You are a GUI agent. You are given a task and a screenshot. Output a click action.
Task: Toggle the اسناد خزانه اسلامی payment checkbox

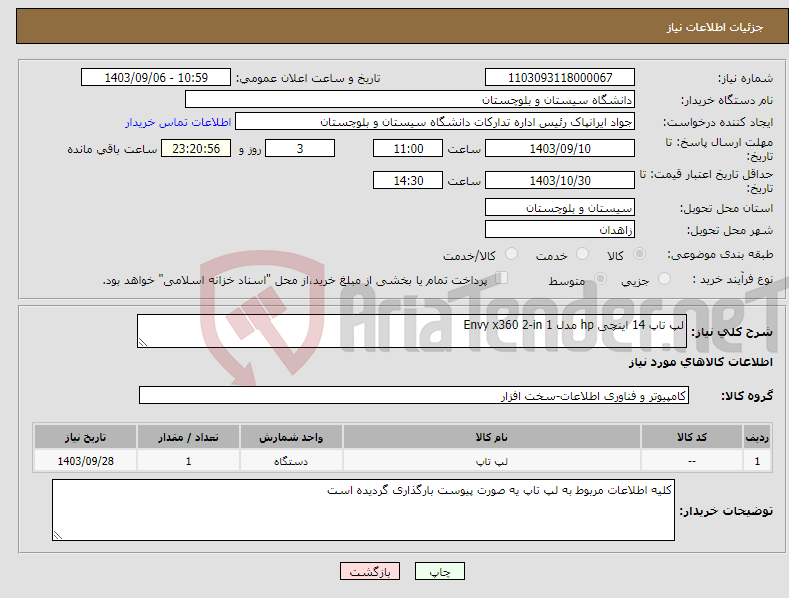(502, 278)
